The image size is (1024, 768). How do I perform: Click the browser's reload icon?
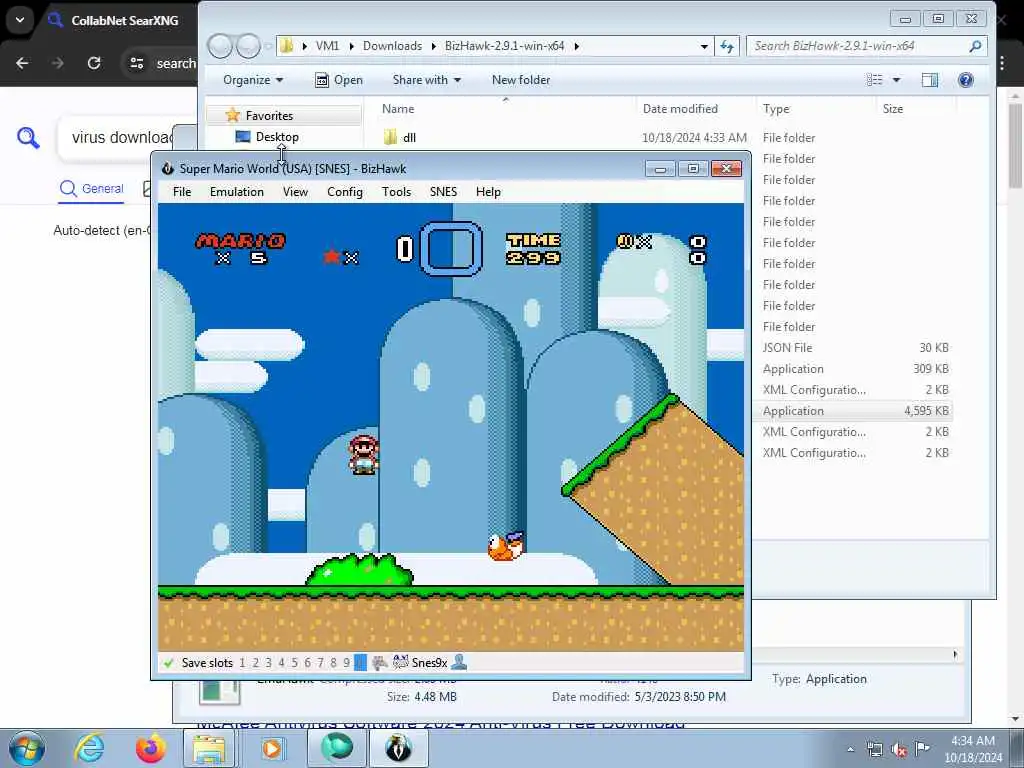(94, 63)
